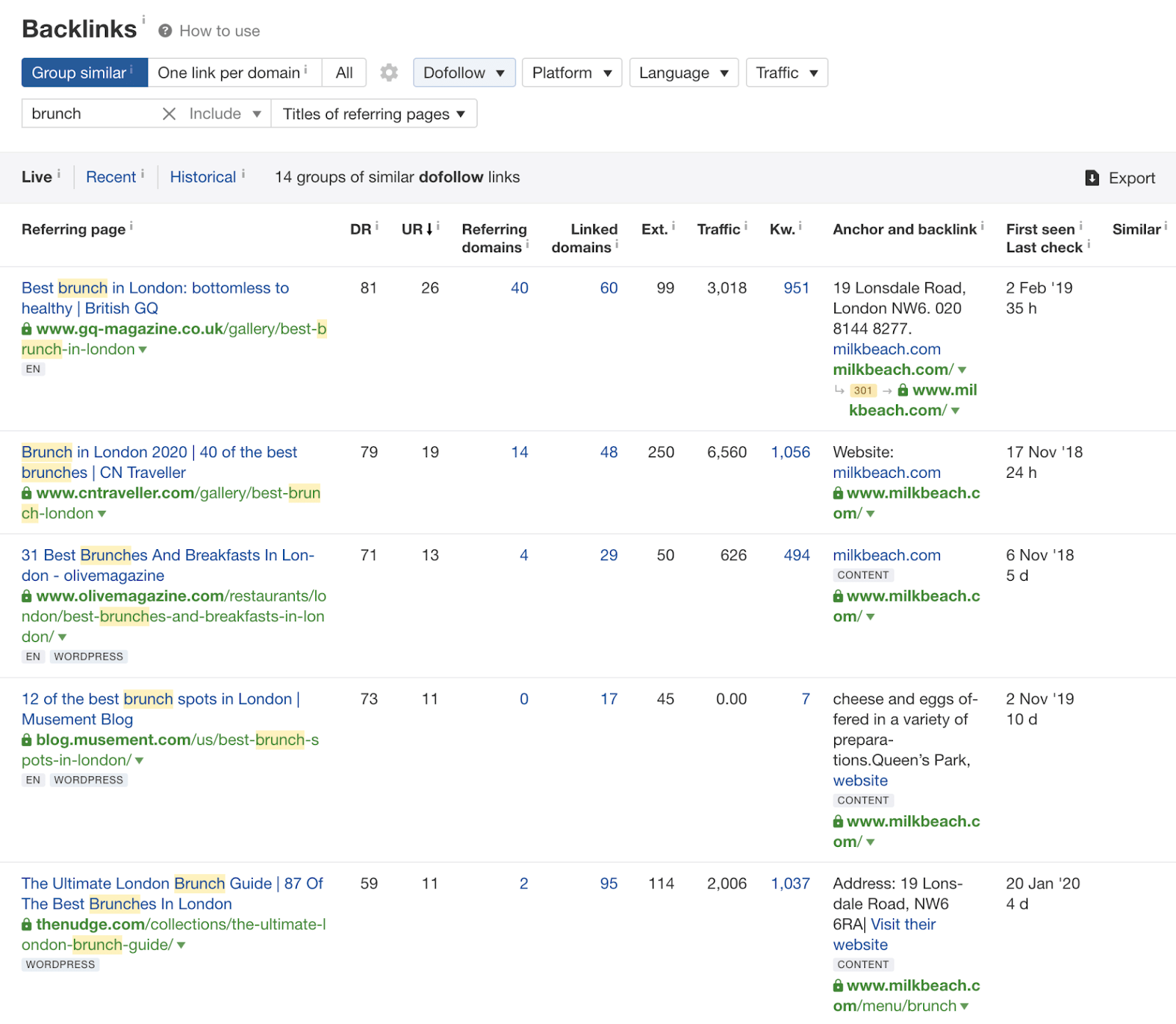The height and width of the screenshot is (1024, 1176).
Task: Click the 951 keywords link in the GQ row
Action: (795, 287)
